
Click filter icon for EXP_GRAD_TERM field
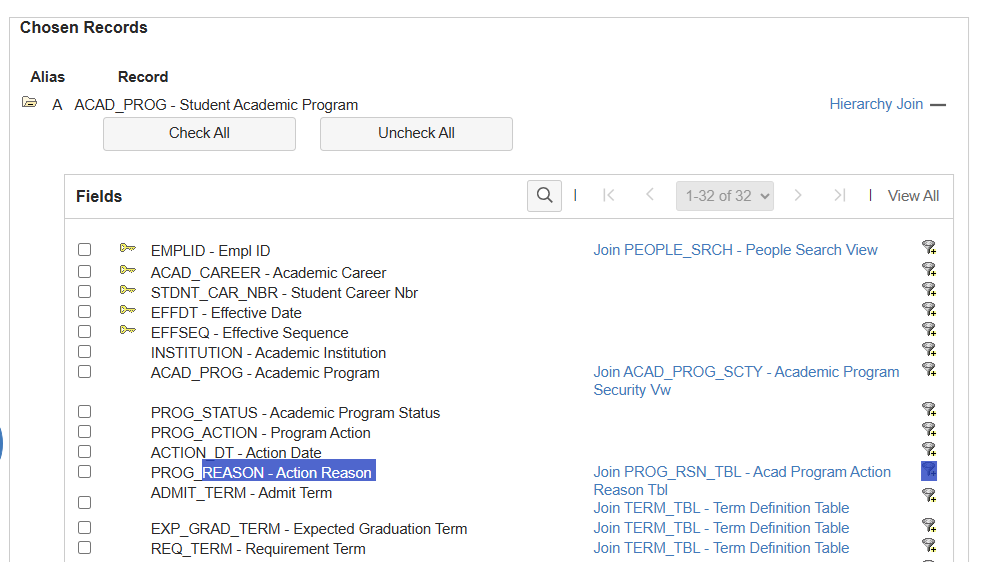point(929,525)
